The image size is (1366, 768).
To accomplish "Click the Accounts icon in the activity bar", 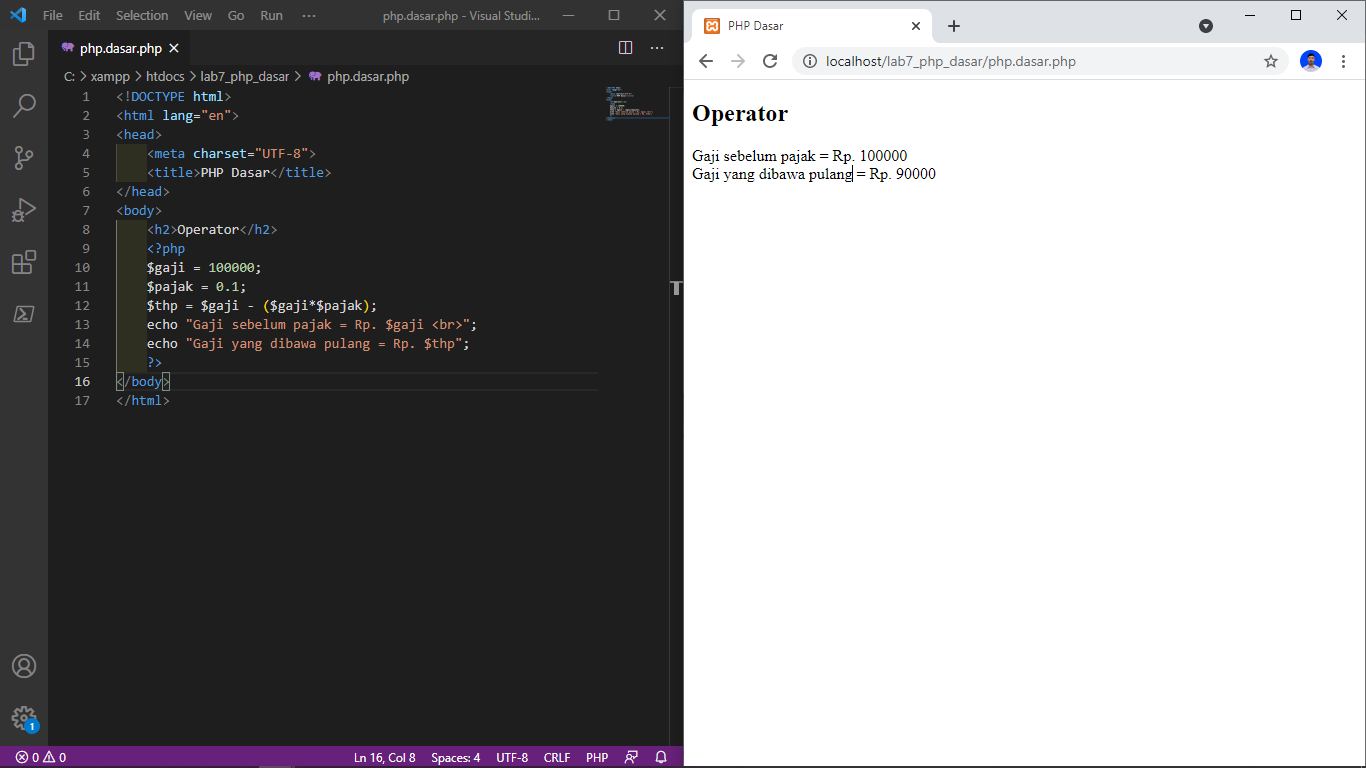I will 22,665.
